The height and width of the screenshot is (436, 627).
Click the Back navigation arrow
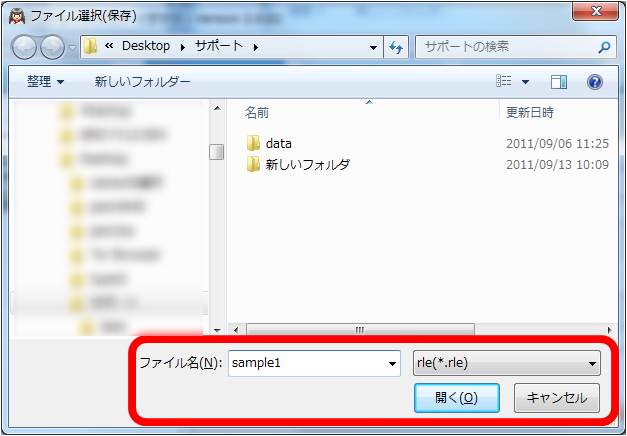point(24,47)
